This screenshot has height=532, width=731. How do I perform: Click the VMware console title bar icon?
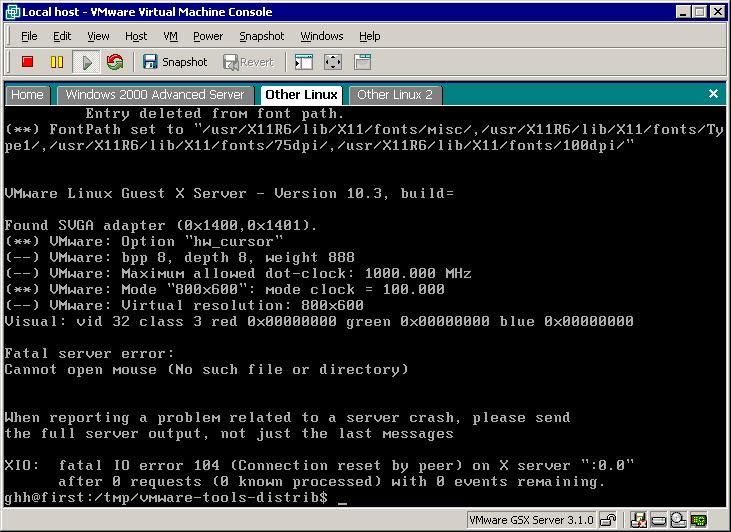[x=13, y=12]
